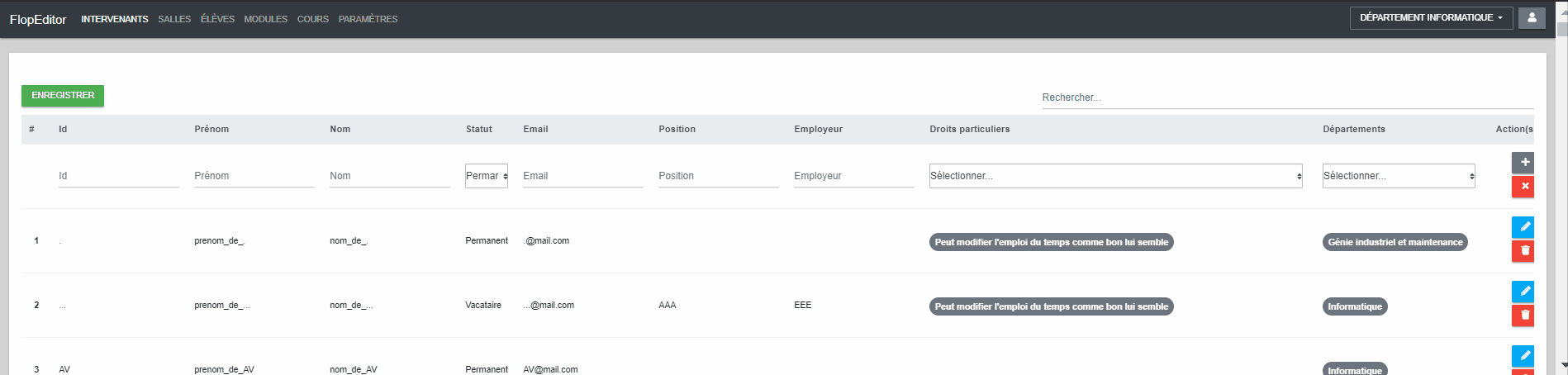1568x375 pixels.
Task: Focus the Email input field
Action: click(583, 176)
